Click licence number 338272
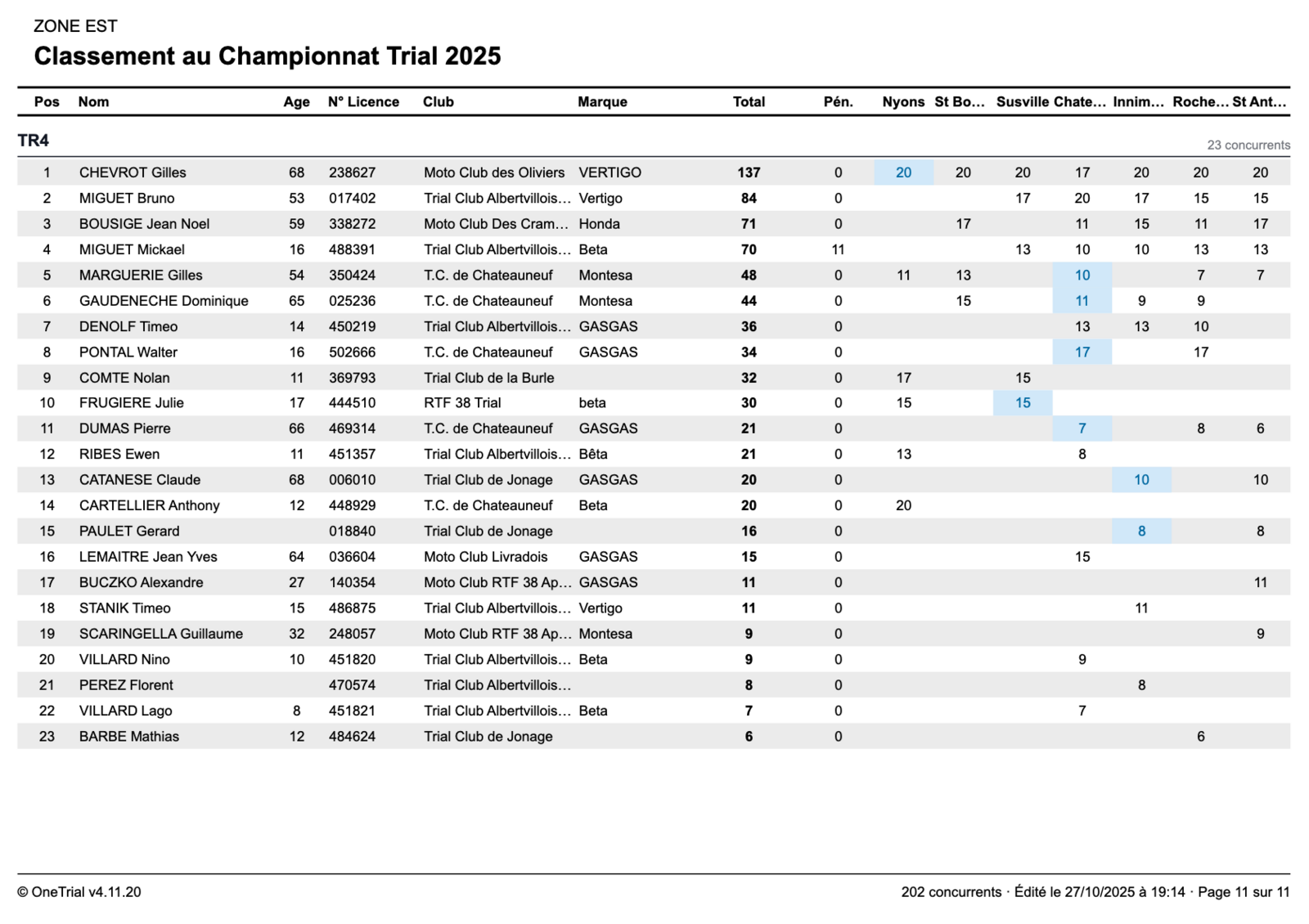The image size is (1309, 924). [352, 224]
